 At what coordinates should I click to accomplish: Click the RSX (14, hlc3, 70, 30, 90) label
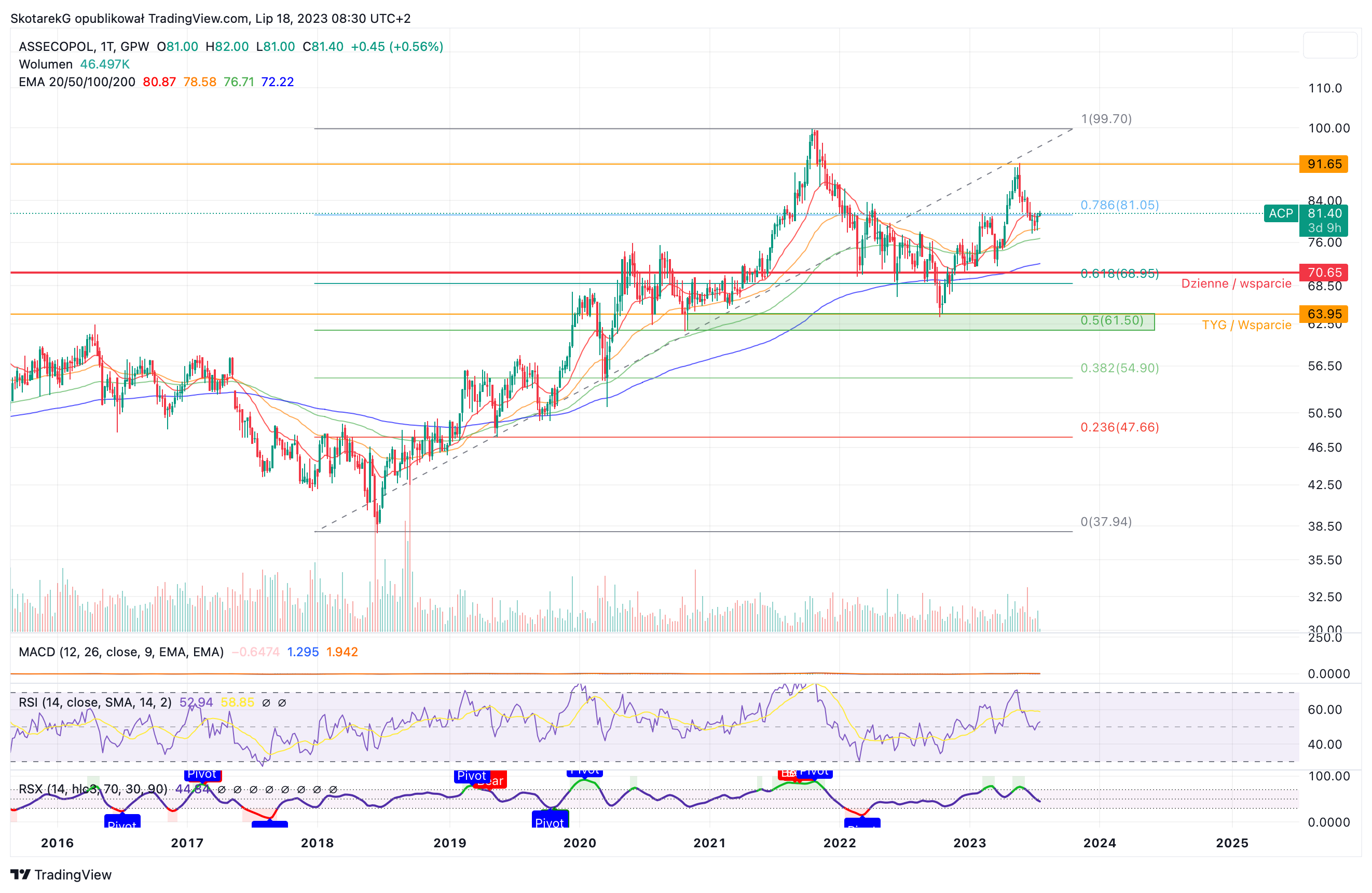coord(93,789)
